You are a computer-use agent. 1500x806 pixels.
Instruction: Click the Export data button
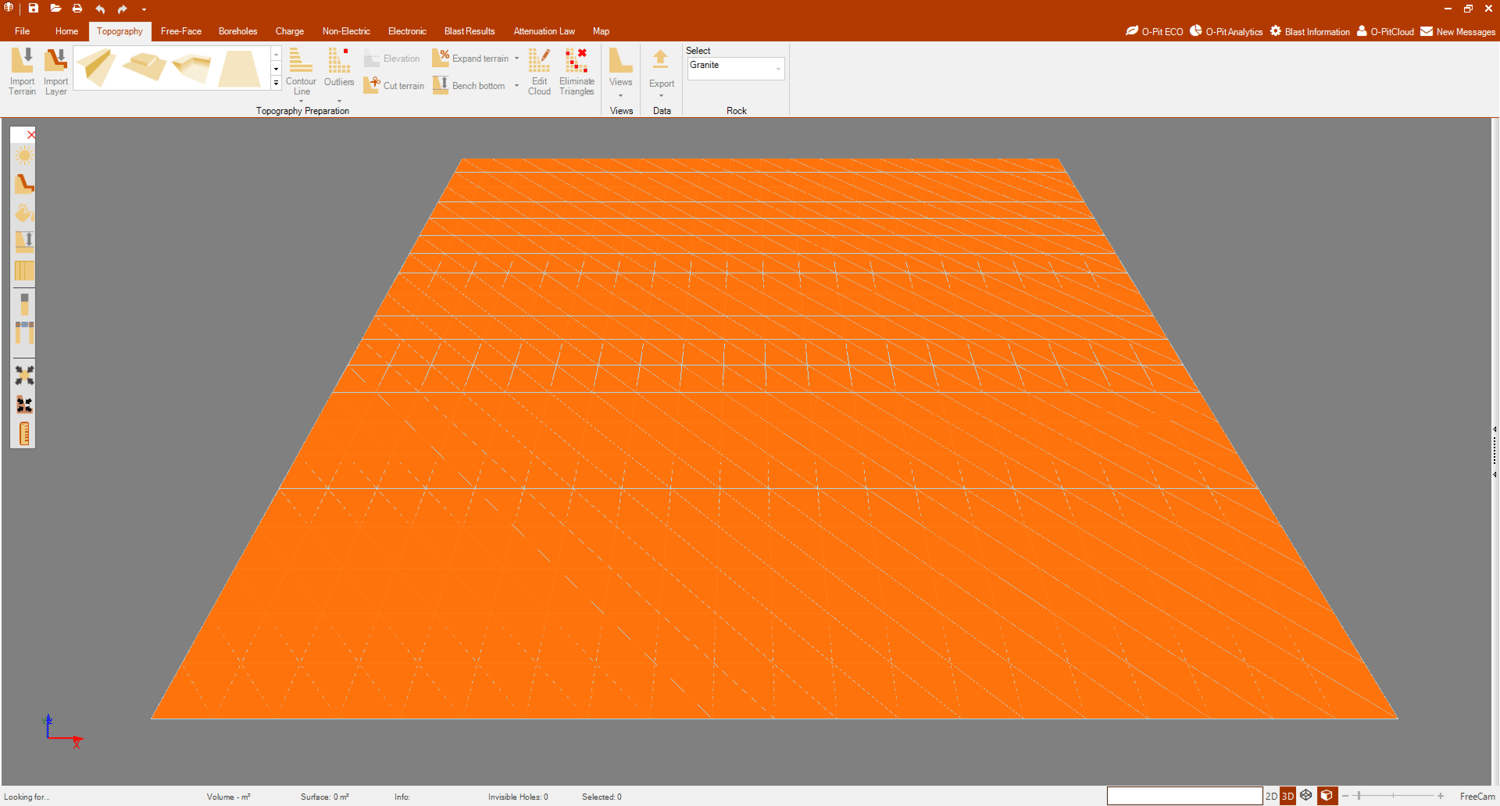[x=661, y=74]
